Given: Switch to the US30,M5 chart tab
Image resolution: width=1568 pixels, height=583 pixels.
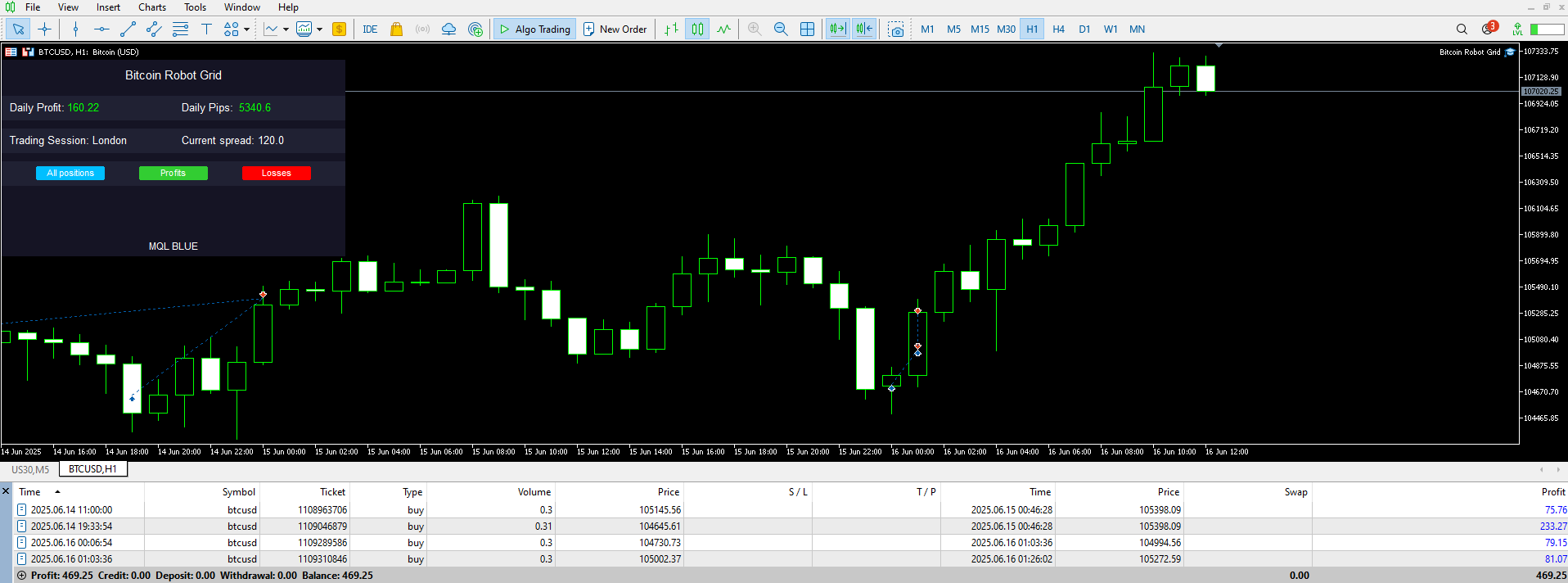Looking at the screenshot, I should [x=30, y=470].
